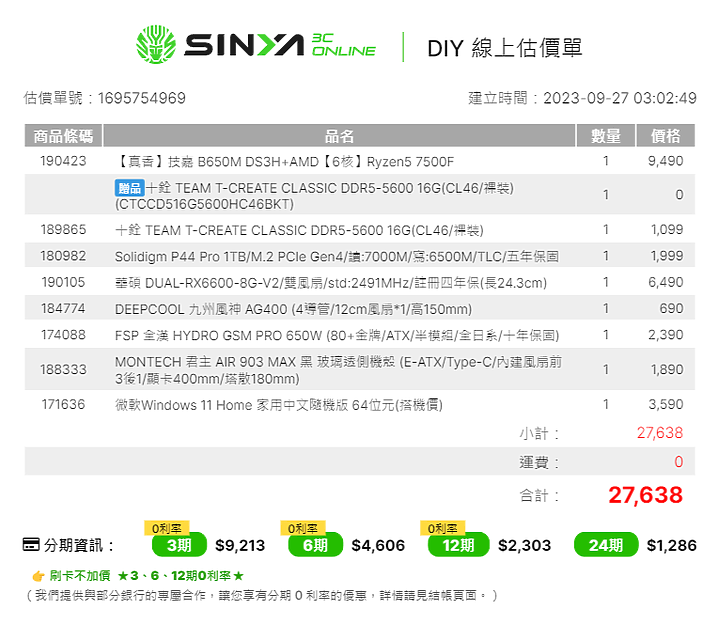720x625 pixels.
Task: Click price 1,999
Action: click(x=667, y=256)
